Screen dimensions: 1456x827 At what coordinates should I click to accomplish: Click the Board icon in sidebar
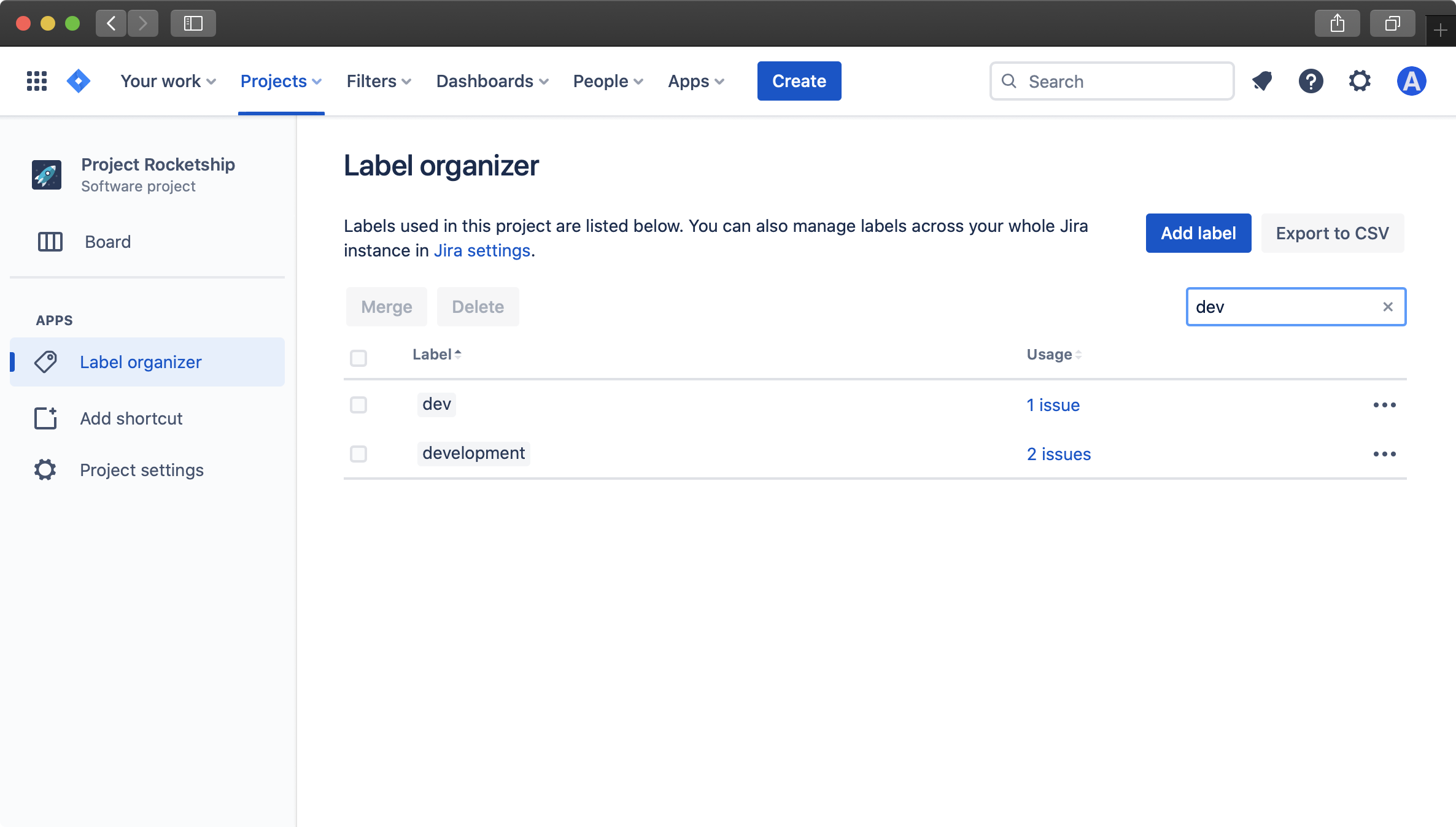(x=49, y=241)
